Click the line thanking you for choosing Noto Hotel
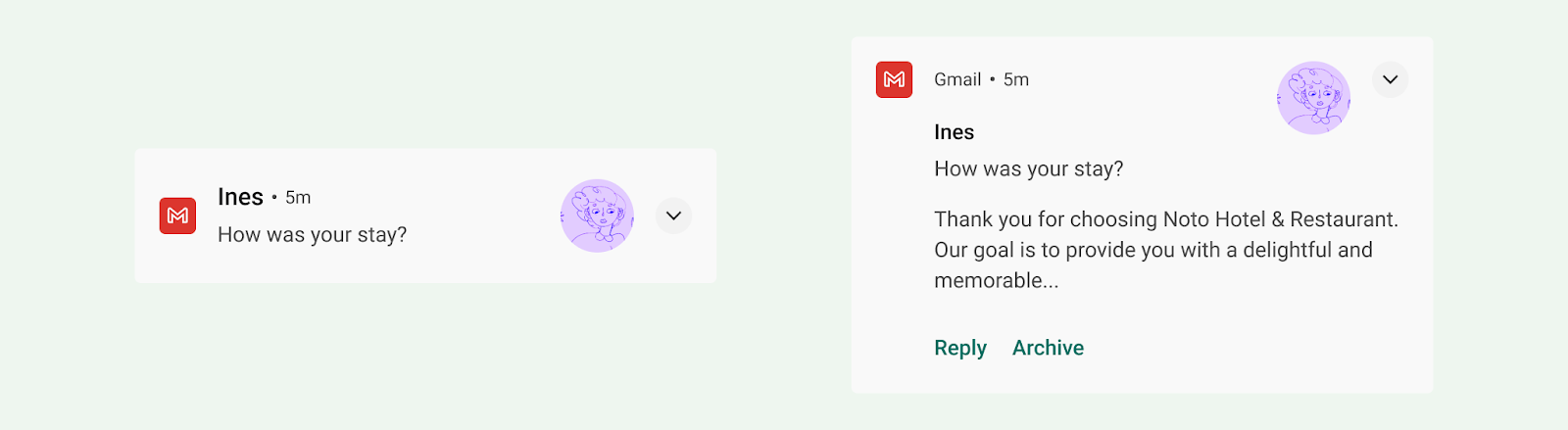 point(1165,219)
